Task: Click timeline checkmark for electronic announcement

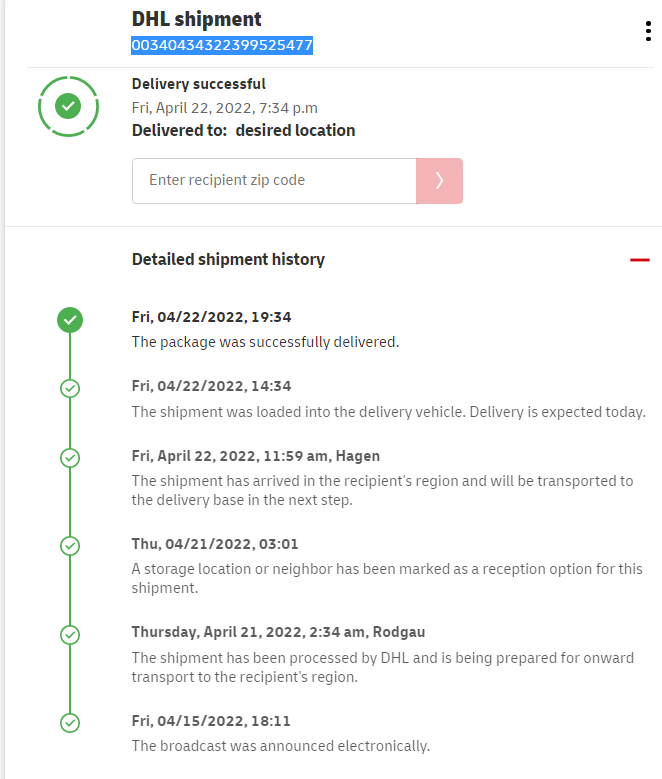Action: click(70, 722)
